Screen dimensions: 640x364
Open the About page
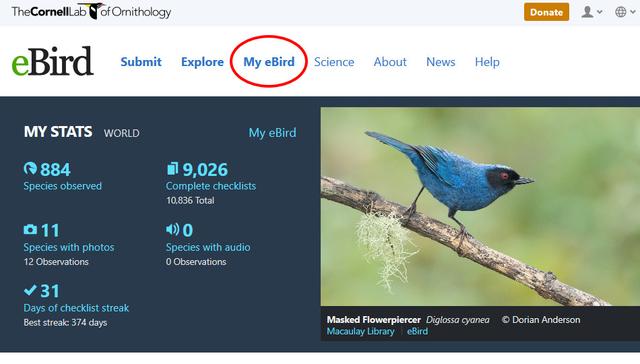390,62
